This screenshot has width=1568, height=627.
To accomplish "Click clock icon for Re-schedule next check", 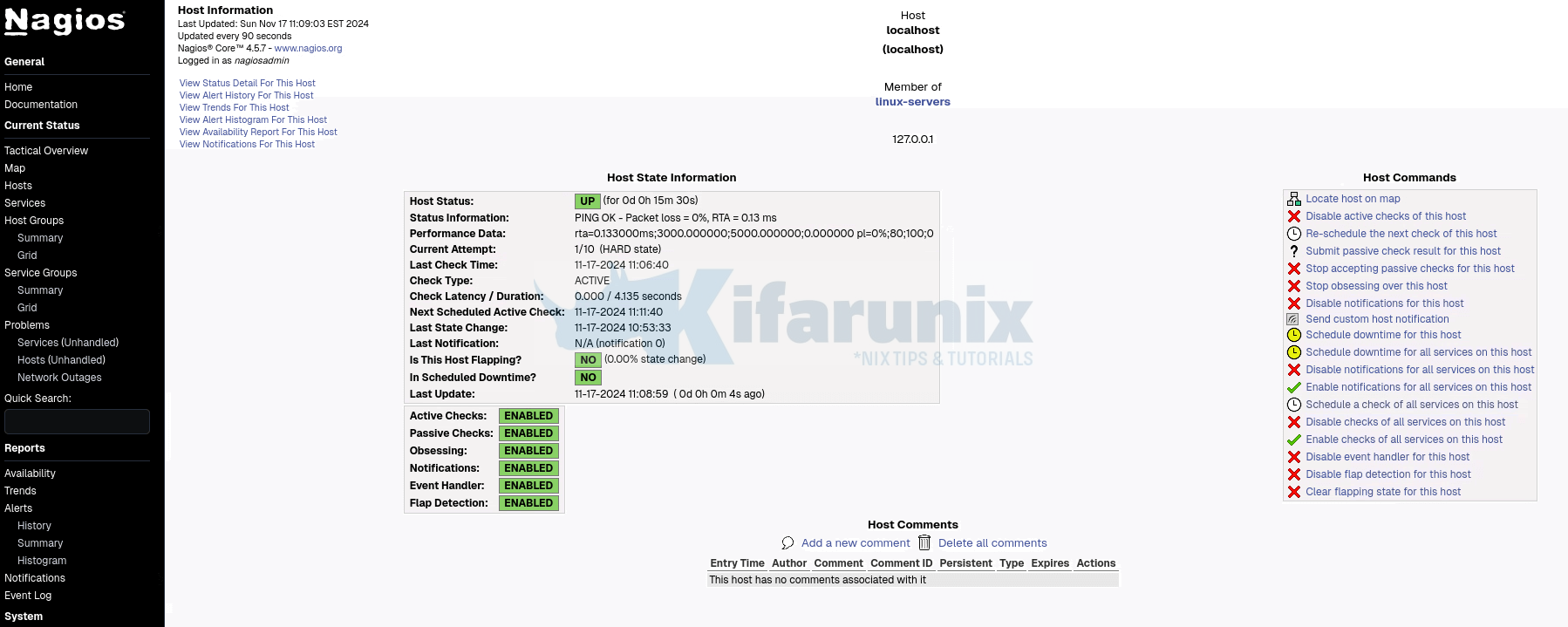I will pos(1294,234).
